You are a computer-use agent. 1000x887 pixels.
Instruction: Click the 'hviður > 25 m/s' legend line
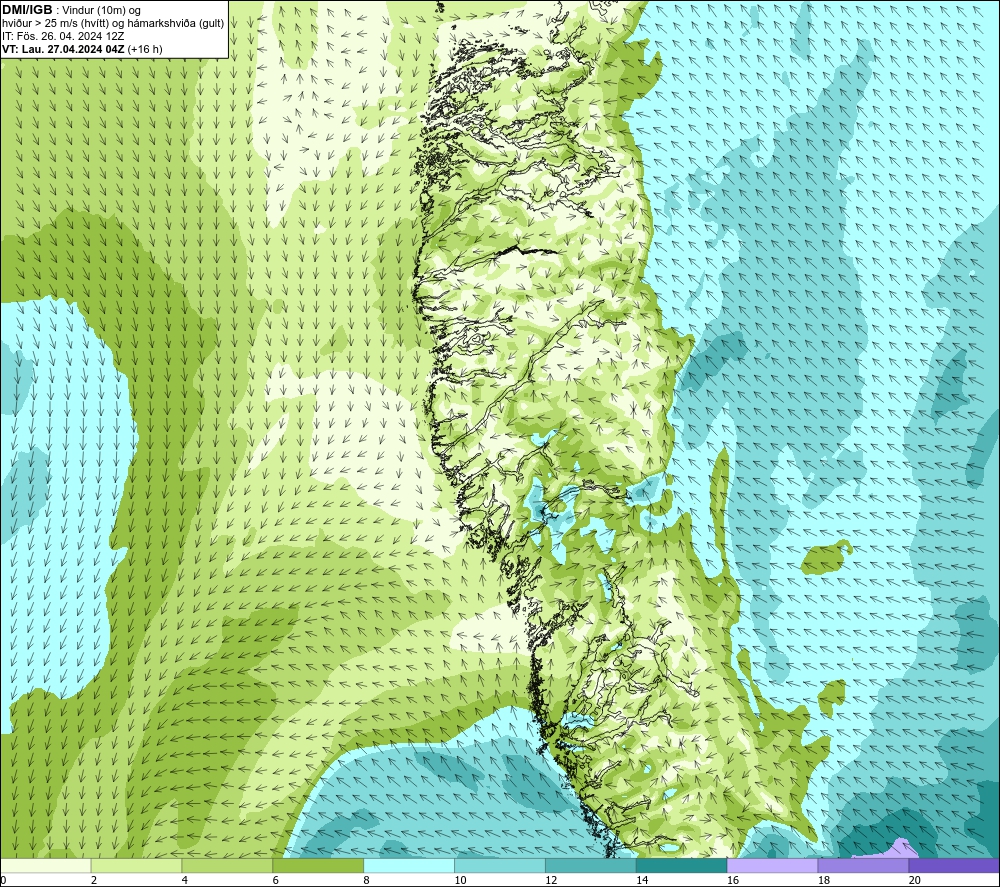[113, 24]
